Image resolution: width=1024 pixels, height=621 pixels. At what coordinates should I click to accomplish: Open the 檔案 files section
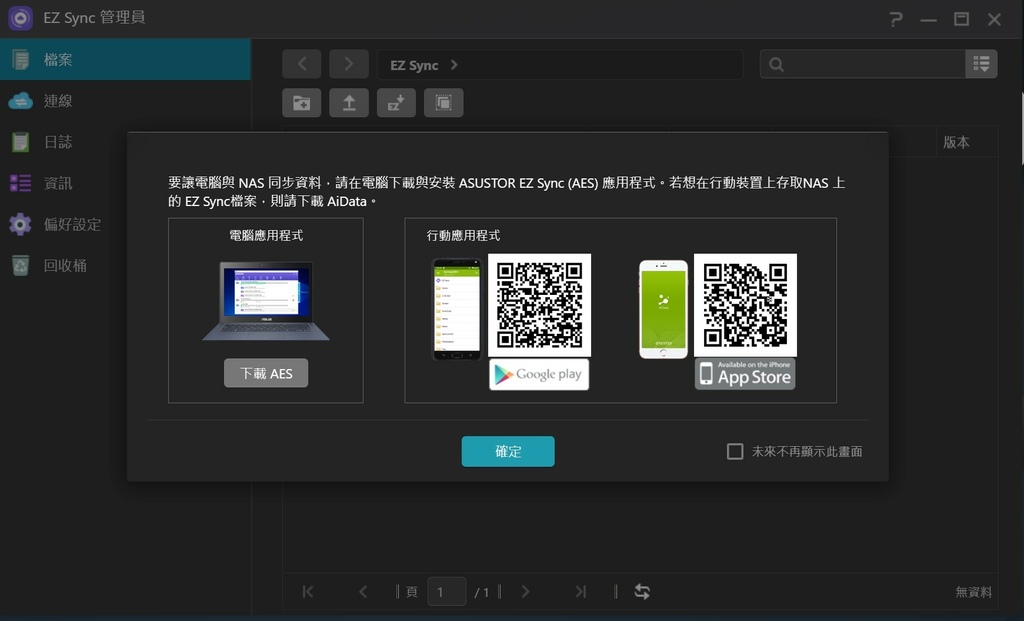125,59
